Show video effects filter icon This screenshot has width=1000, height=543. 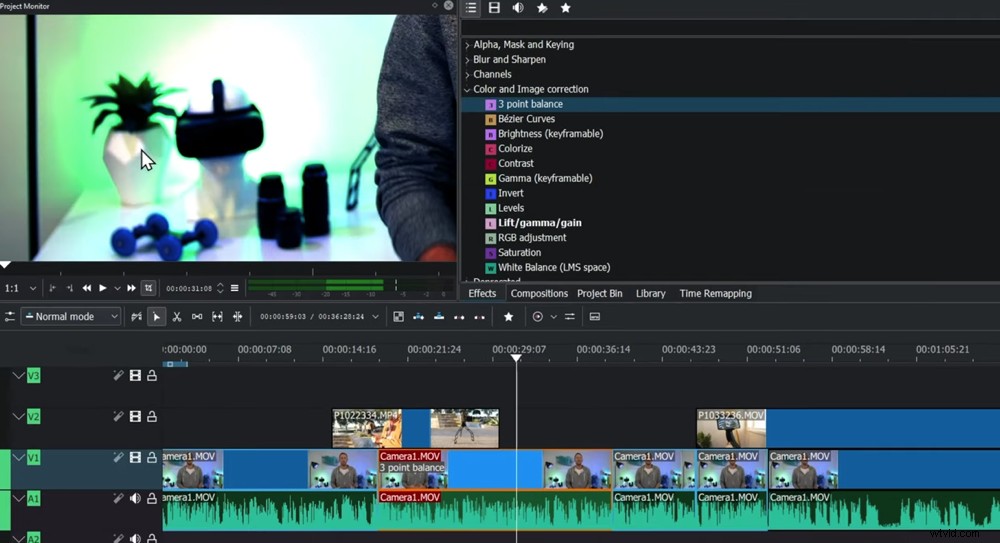click(x=494, y=8)
